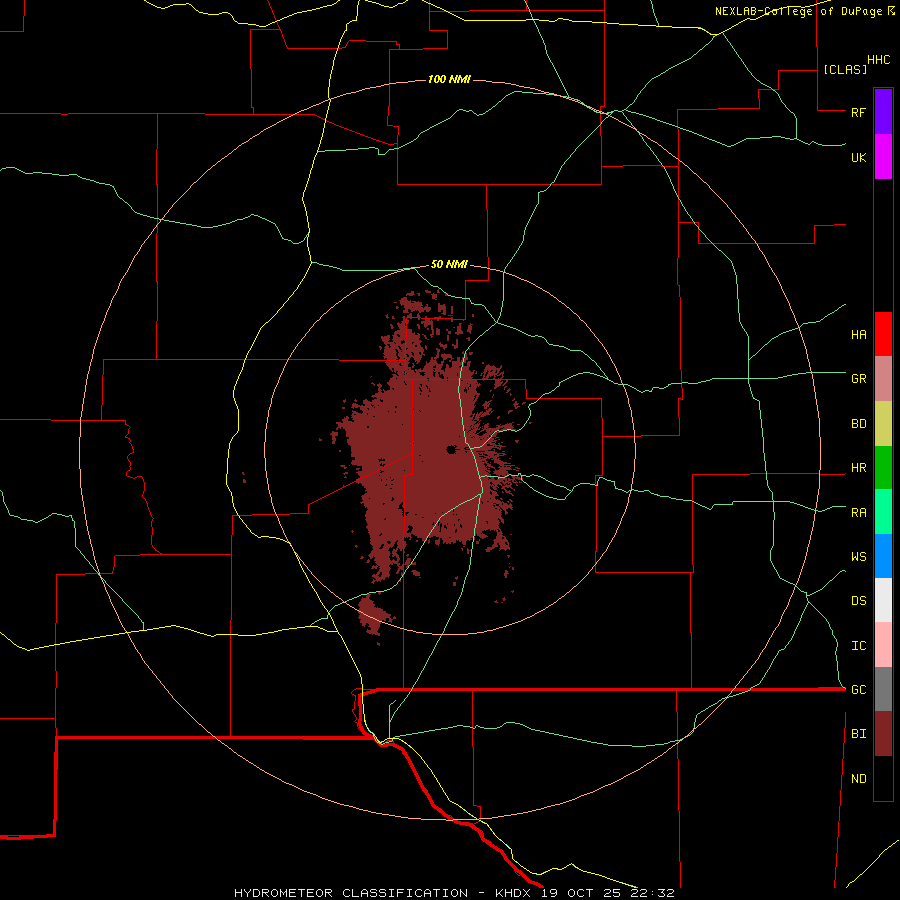900x900 pixels.
Task: Click the RA legend label
Action: click(858, 513)
